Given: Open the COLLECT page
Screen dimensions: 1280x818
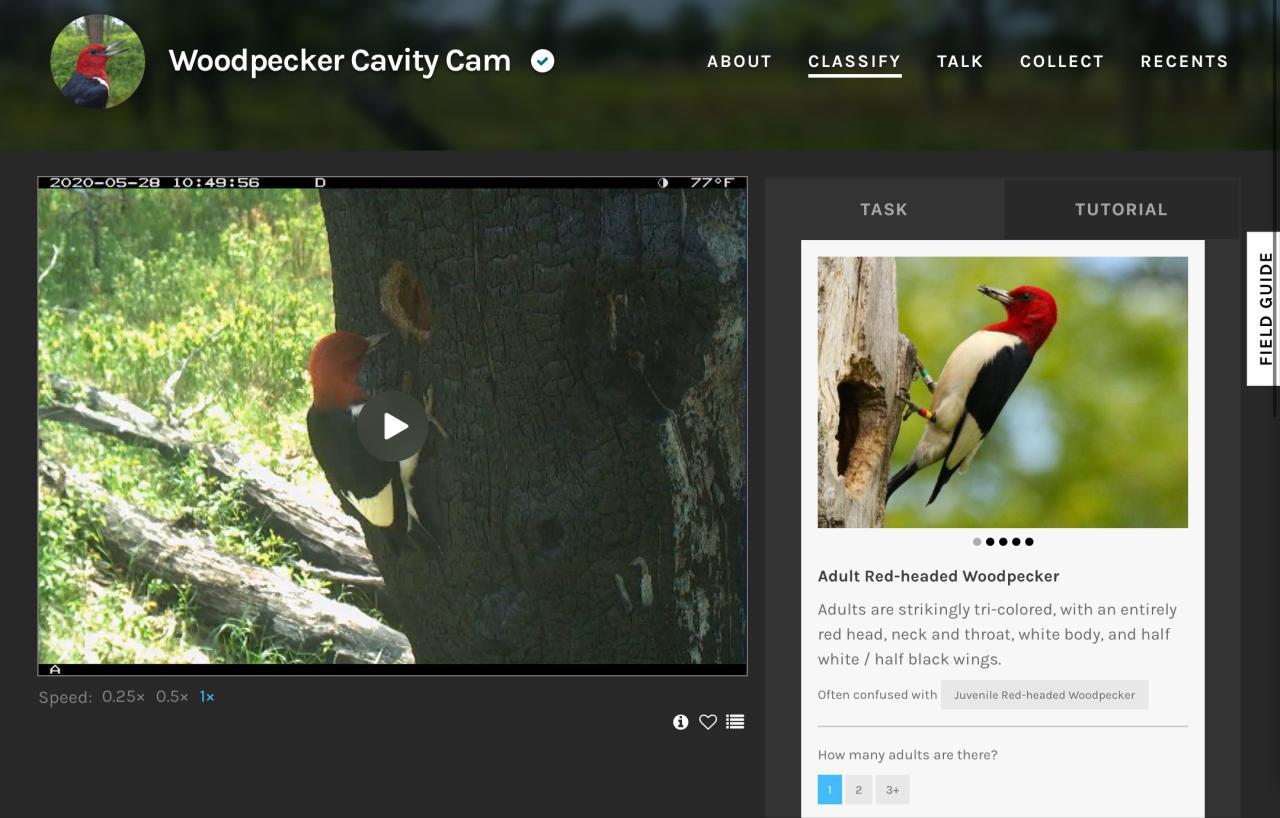Looking at the screenshot, I should (1062, 61).
